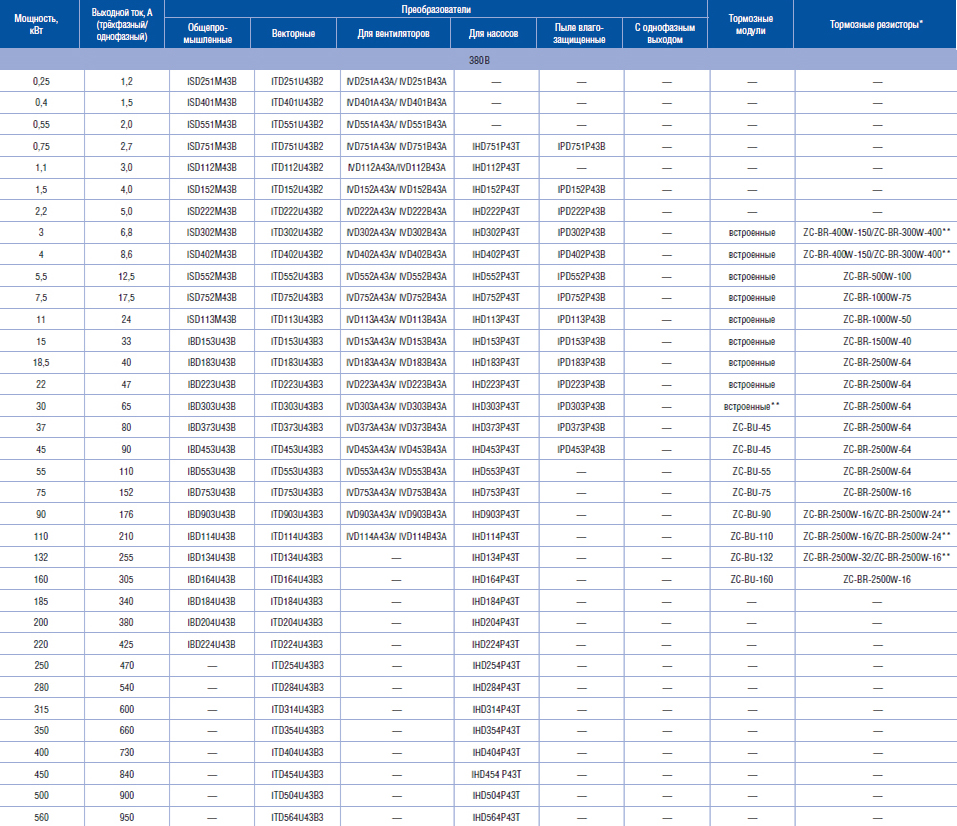The image size is (957, 826).
Task: Select ZC-BU-45 in the 37 kW row
Action: pyautogui.click(x=752, y=427)
